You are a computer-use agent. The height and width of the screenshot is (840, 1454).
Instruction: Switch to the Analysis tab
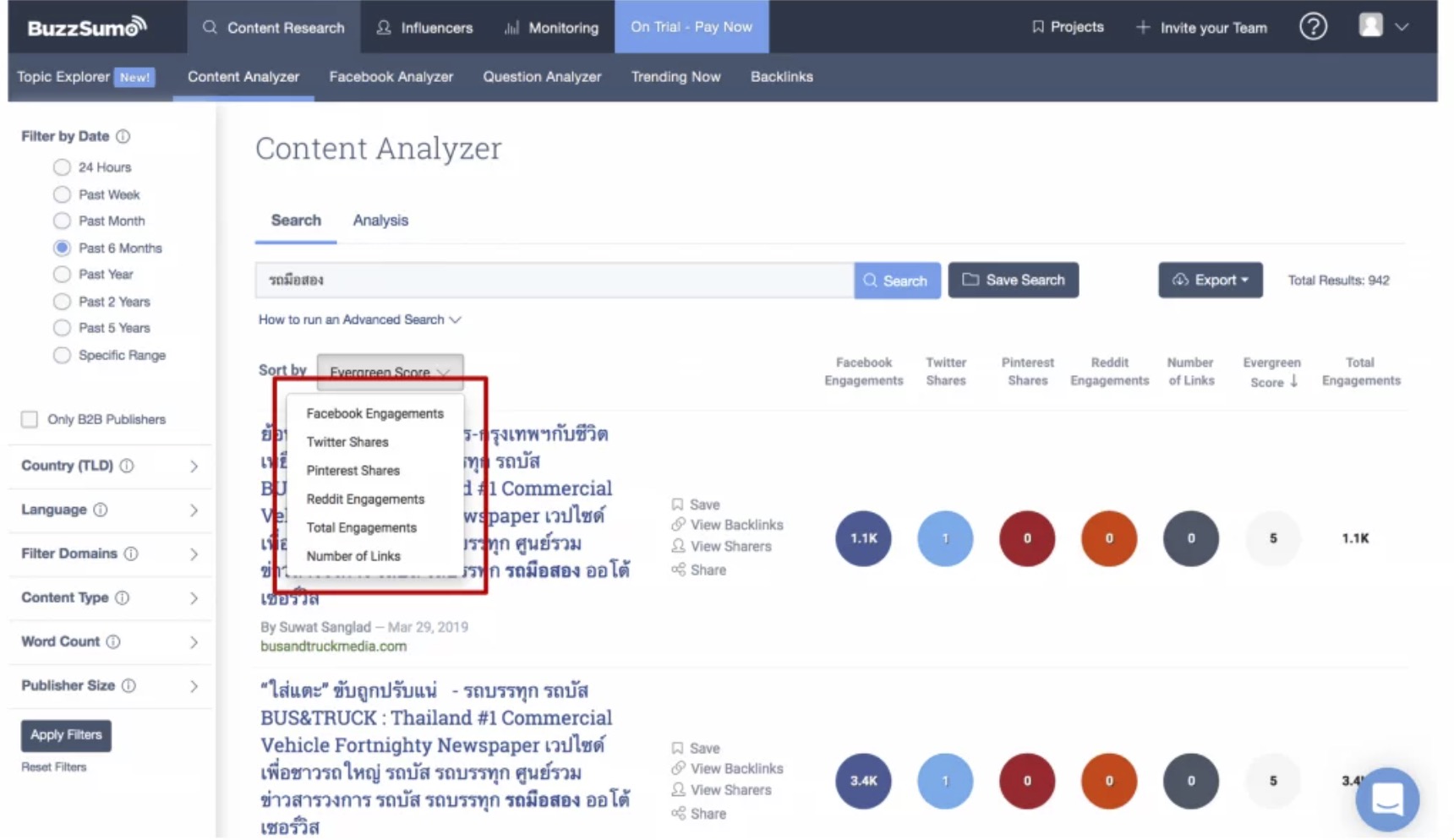click(380, 221)
